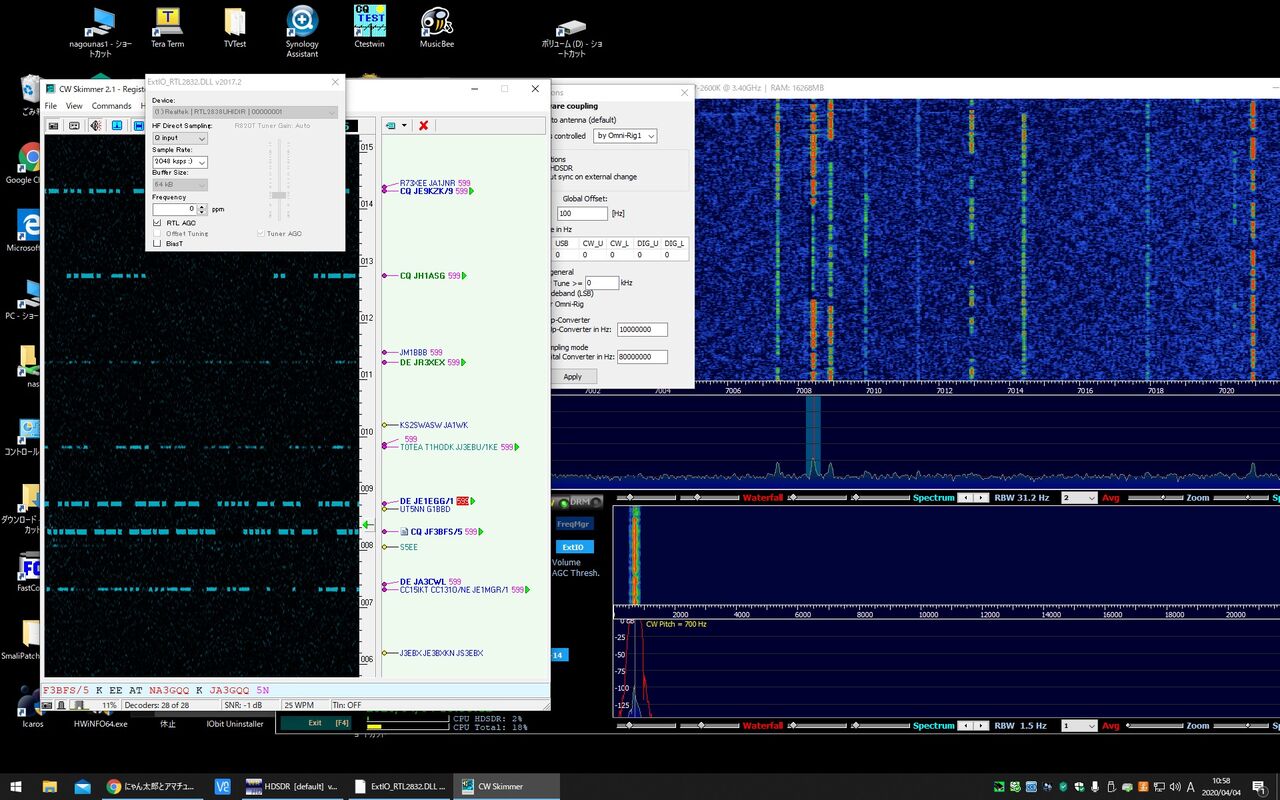Click Global Offset input field
Screen dimensions: 1280x800
click(583, 213)
